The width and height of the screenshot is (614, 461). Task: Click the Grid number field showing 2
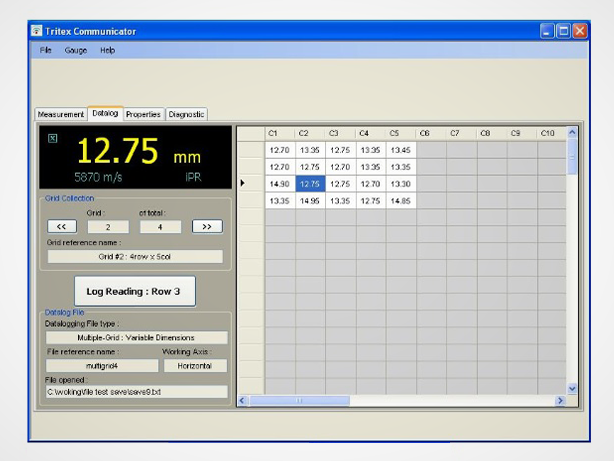tap(108, 227)
